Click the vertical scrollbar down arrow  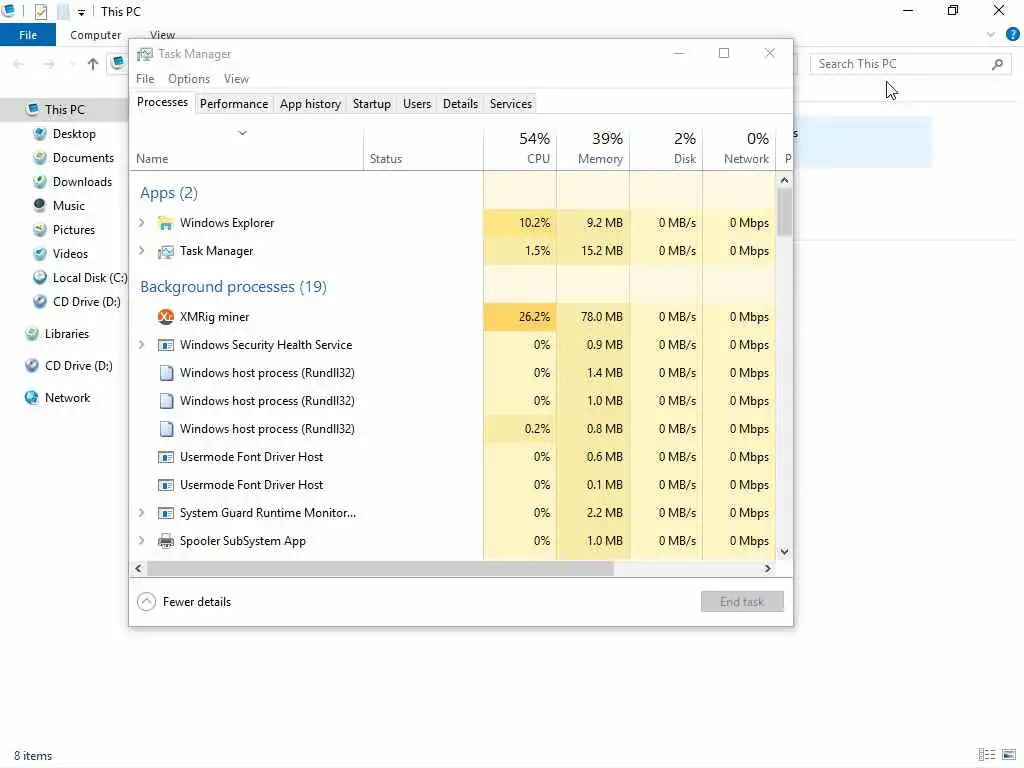(784, 552)
